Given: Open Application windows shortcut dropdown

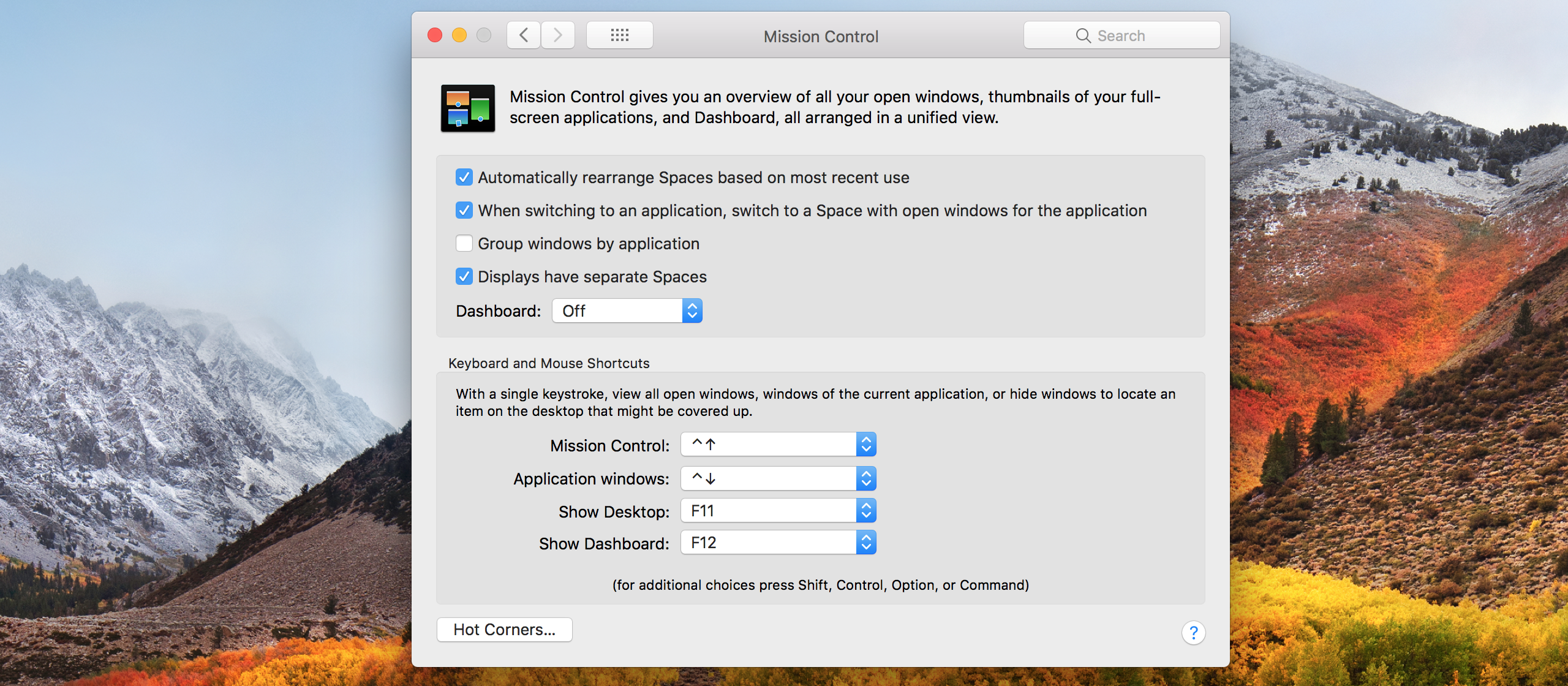Looking at the screenshot, I should (x=778, y=478).
